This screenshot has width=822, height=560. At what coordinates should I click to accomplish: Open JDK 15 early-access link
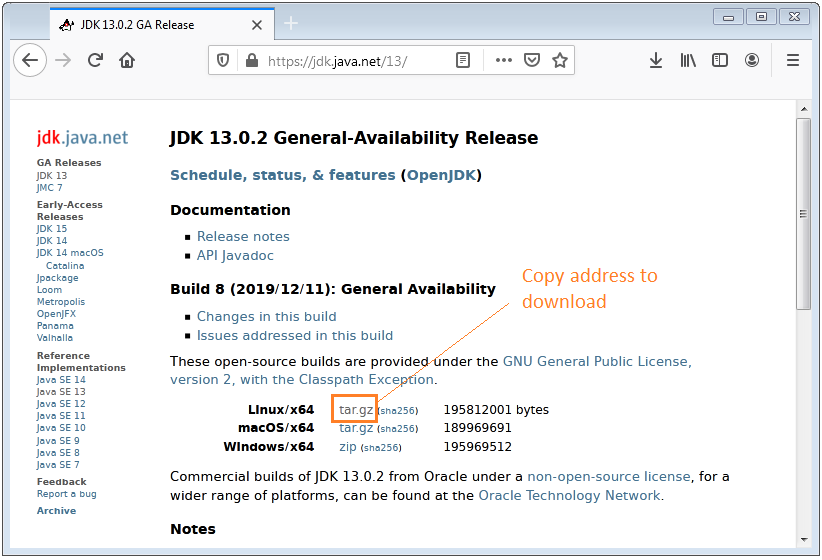point(52,229)
